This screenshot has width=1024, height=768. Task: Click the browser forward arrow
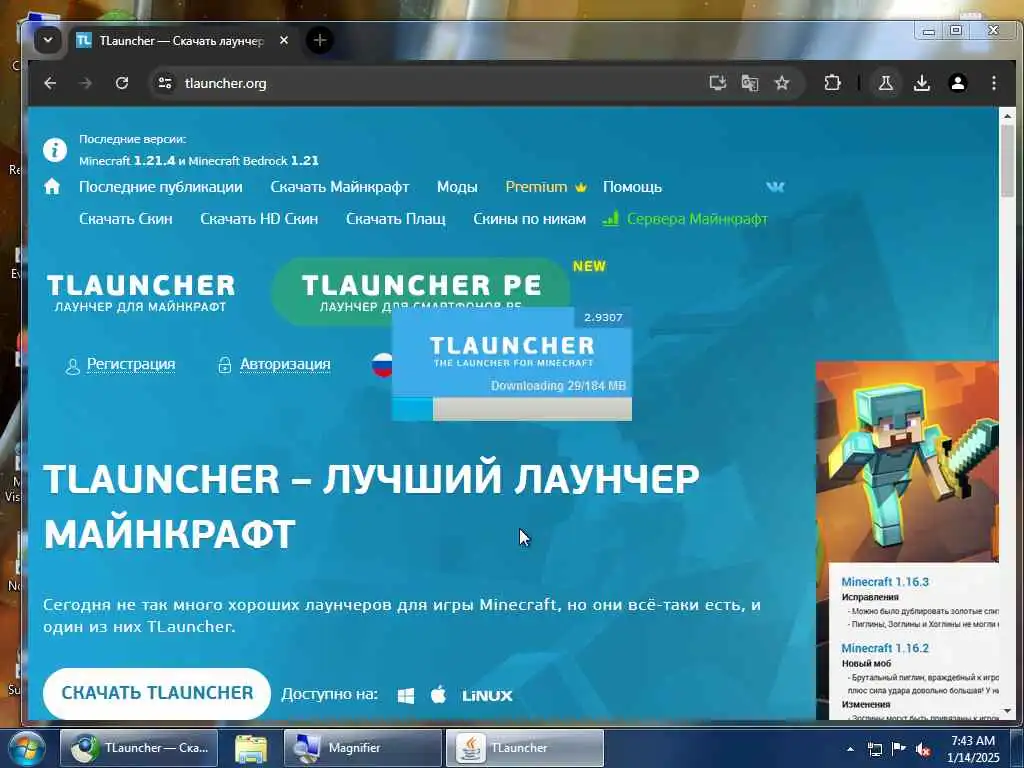(86, 83)
